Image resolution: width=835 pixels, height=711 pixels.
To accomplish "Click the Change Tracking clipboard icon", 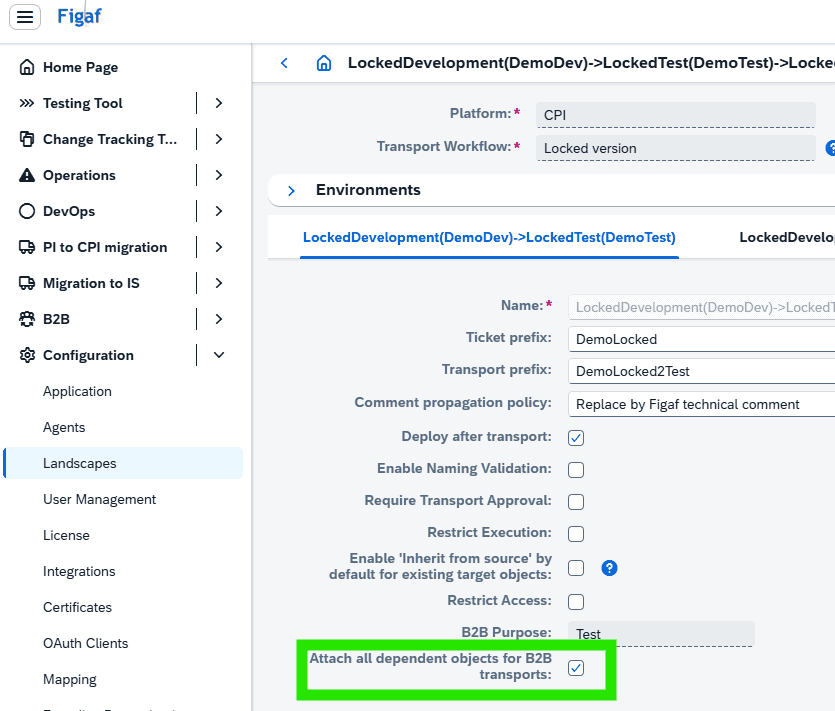I will coord(27,139).
